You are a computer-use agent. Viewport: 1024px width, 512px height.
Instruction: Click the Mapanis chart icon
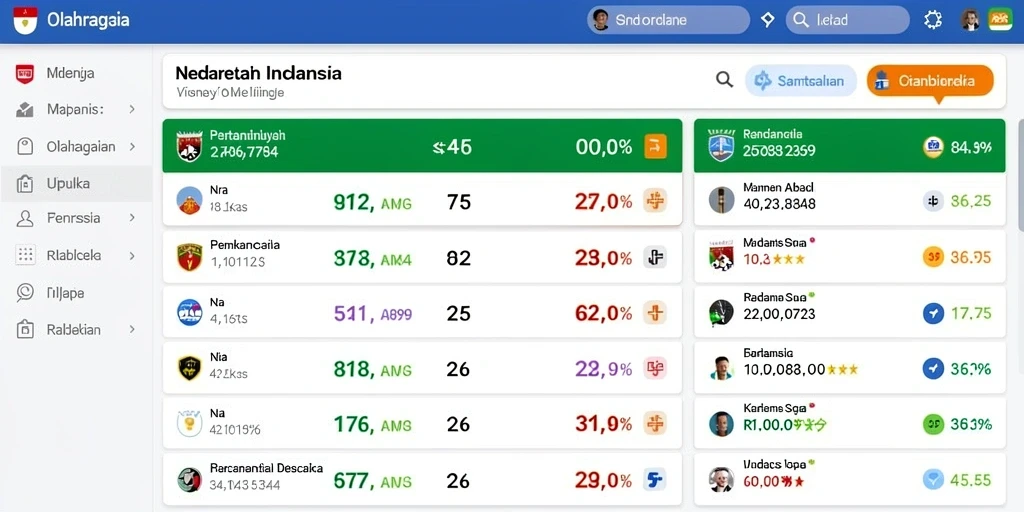click(x=24, y=110)
